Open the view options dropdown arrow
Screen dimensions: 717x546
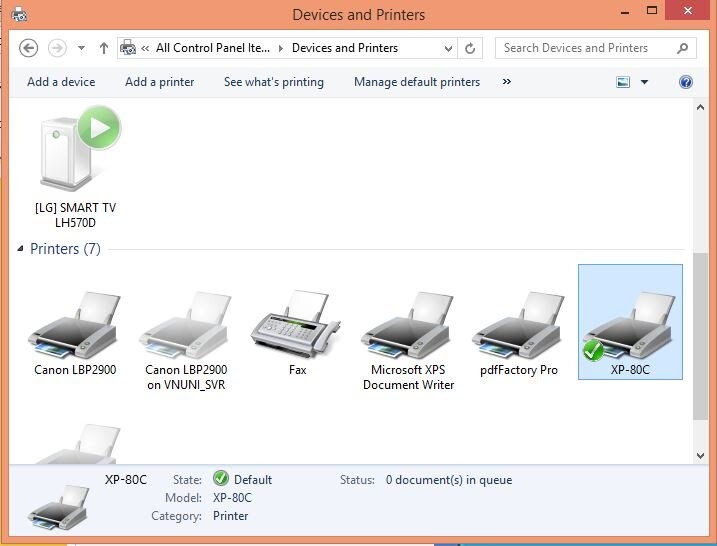pos(644,82)
